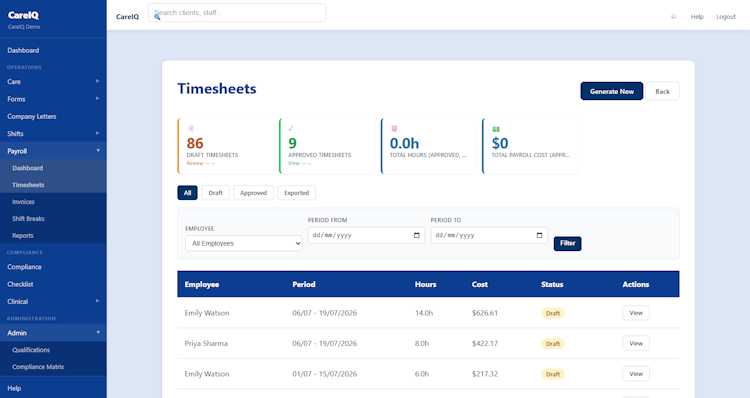This screenshot has width=750, height=398.
Task: Click the Generate New button
Action: pos(612,91)
